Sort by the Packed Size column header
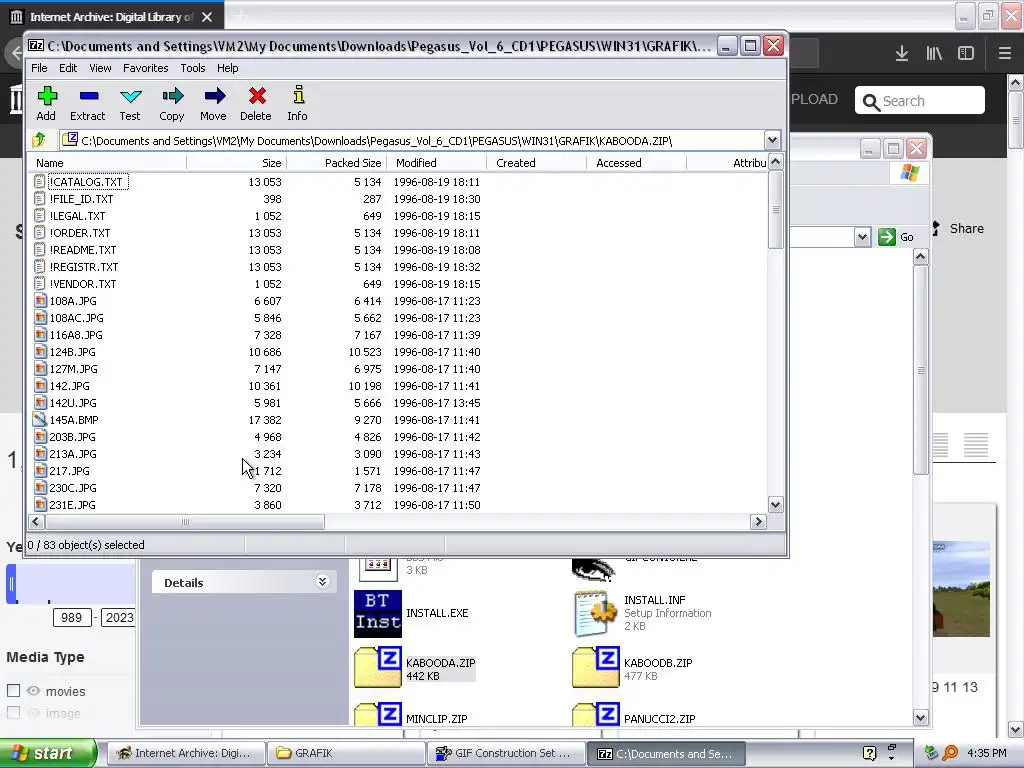This screenshot has height=768, width=1024. (337, 163)
